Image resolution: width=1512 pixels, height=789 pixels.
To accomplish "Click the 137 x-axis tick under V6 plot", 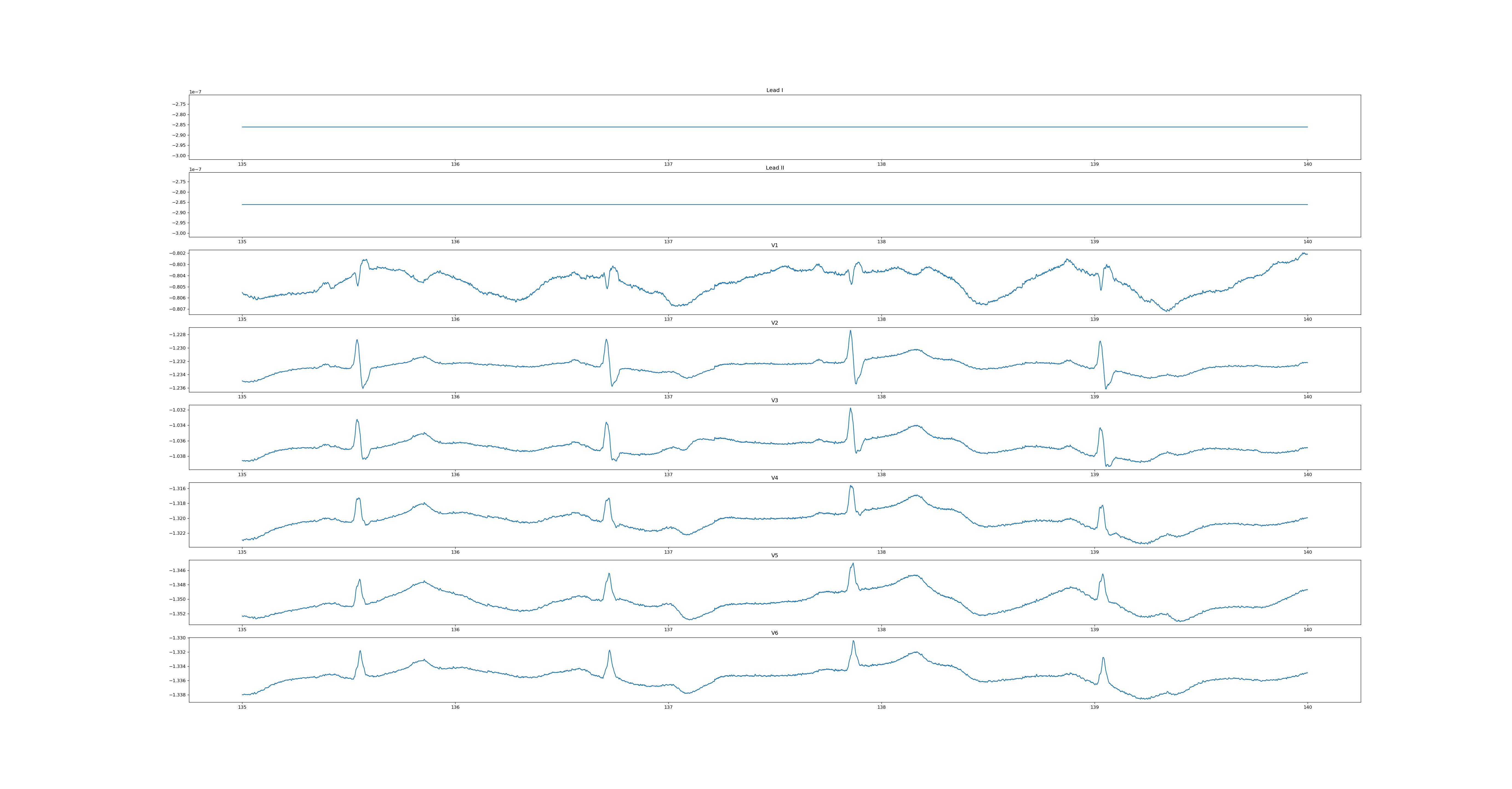I will (x=668, y=707).
